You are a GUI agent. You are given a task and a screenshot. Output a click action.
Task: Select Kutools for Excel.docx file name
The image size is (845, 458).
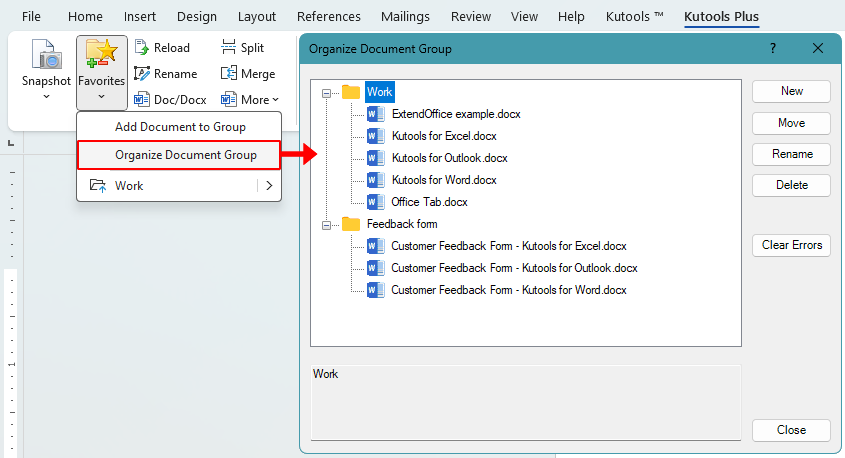(x=444, y=136)
